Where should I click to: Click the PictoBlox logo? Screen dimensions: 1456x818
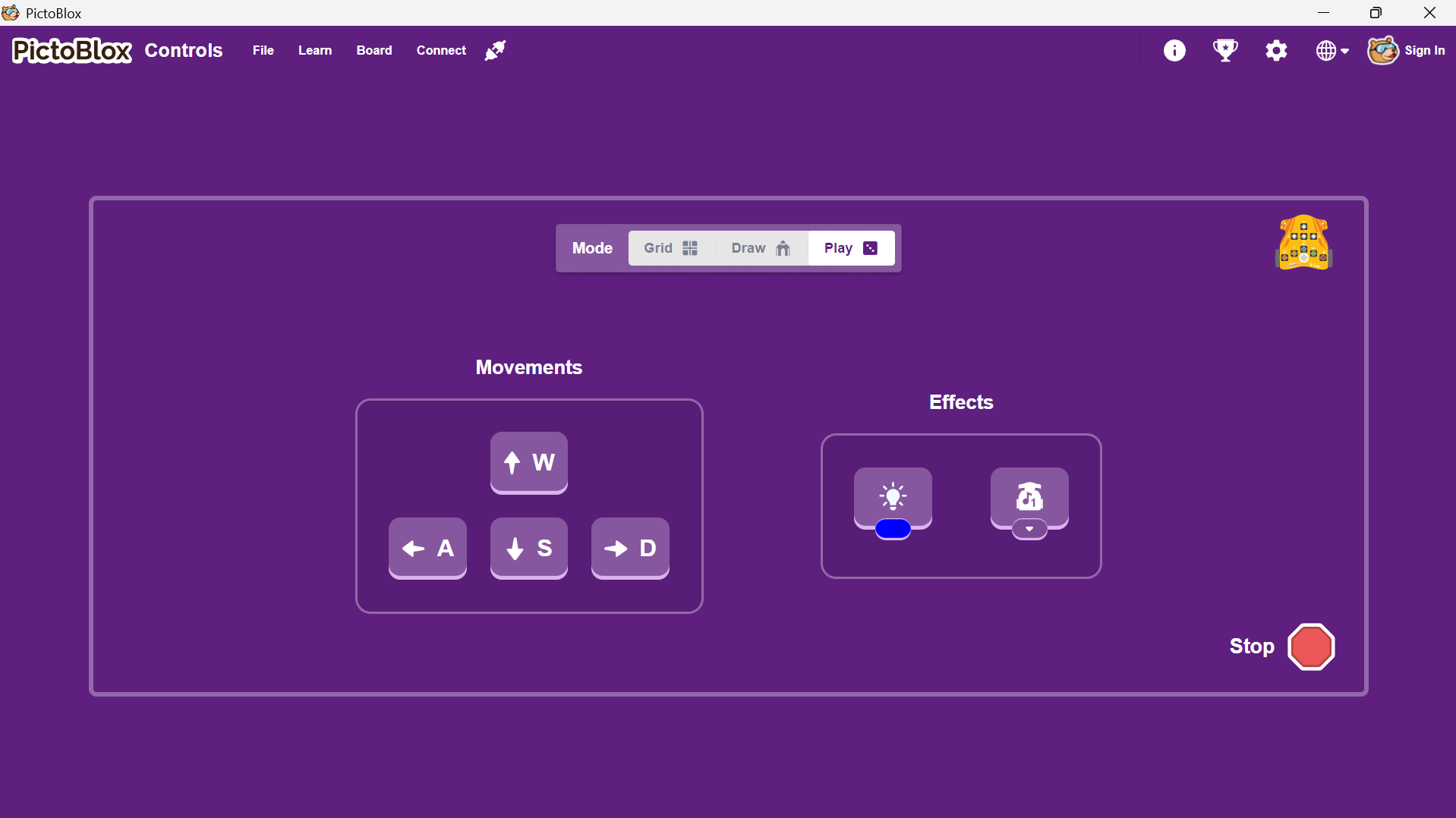pos(72,50)
